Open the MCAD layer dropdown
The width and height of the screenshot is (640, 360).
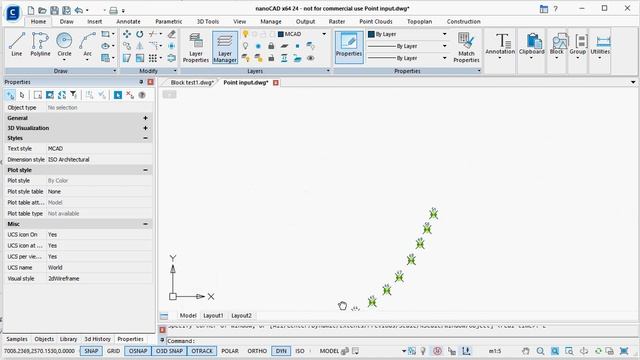[324, 34]
